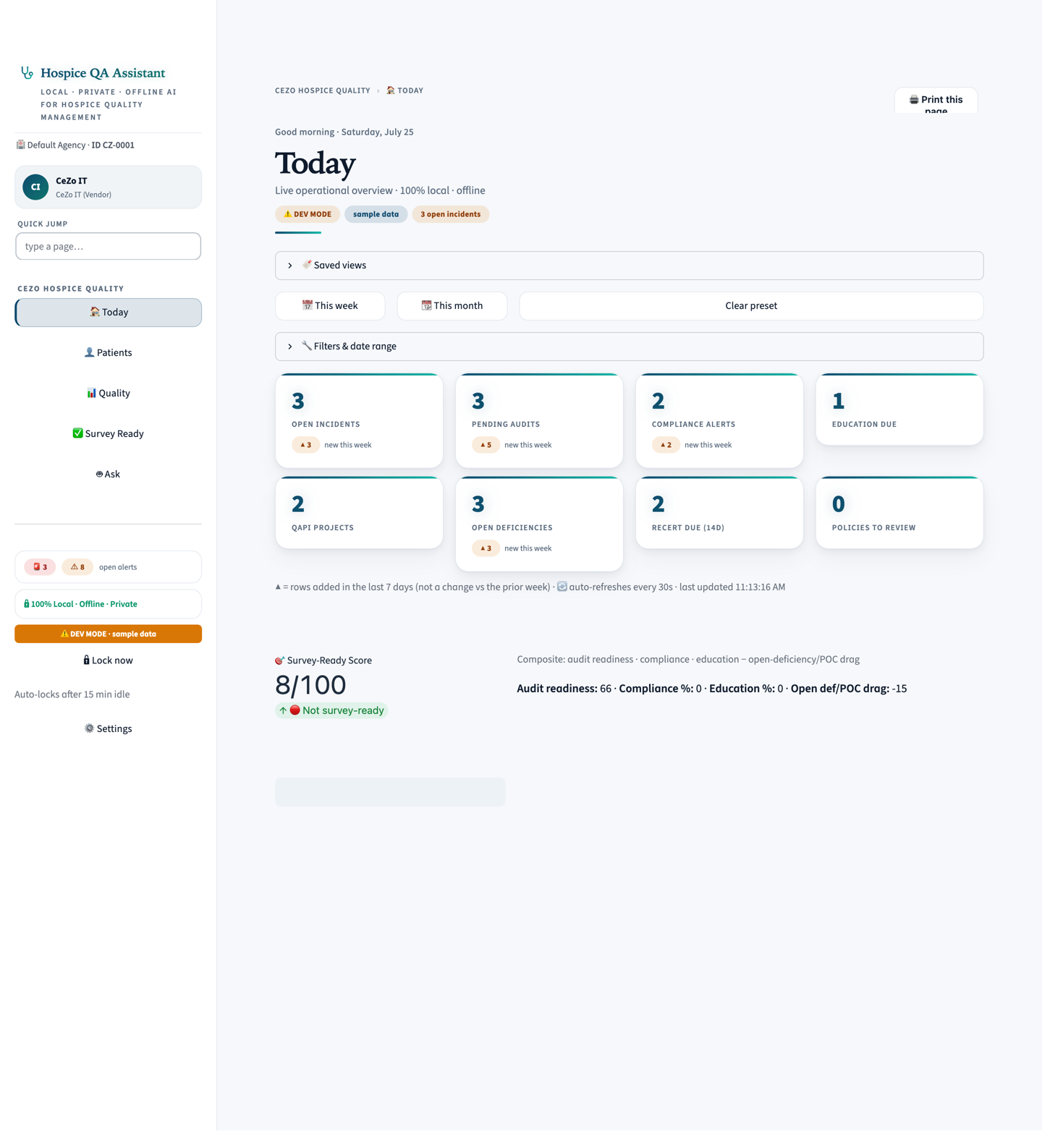Click the breadcrumb house icon beside TODAY

tap(391, 90)
